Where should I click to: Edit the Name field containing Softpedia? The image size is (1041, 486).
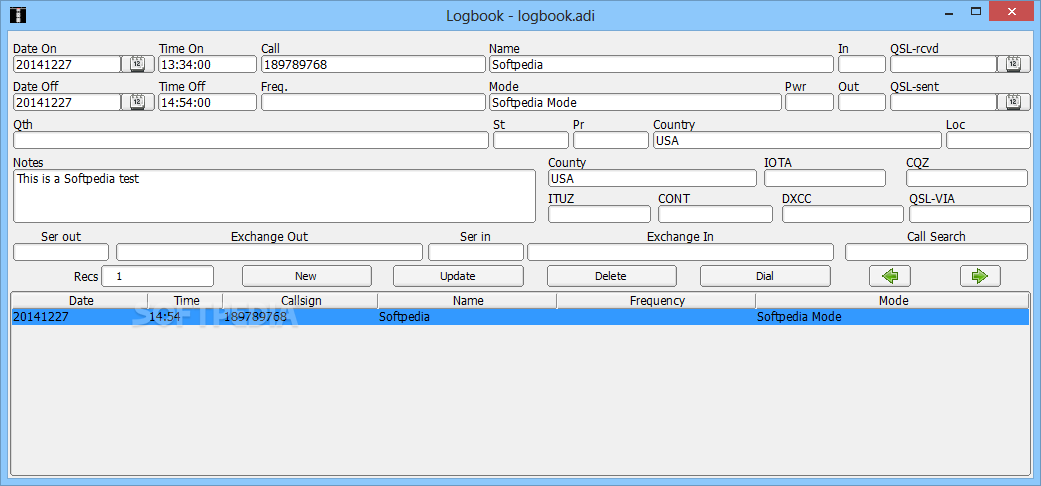661,64
